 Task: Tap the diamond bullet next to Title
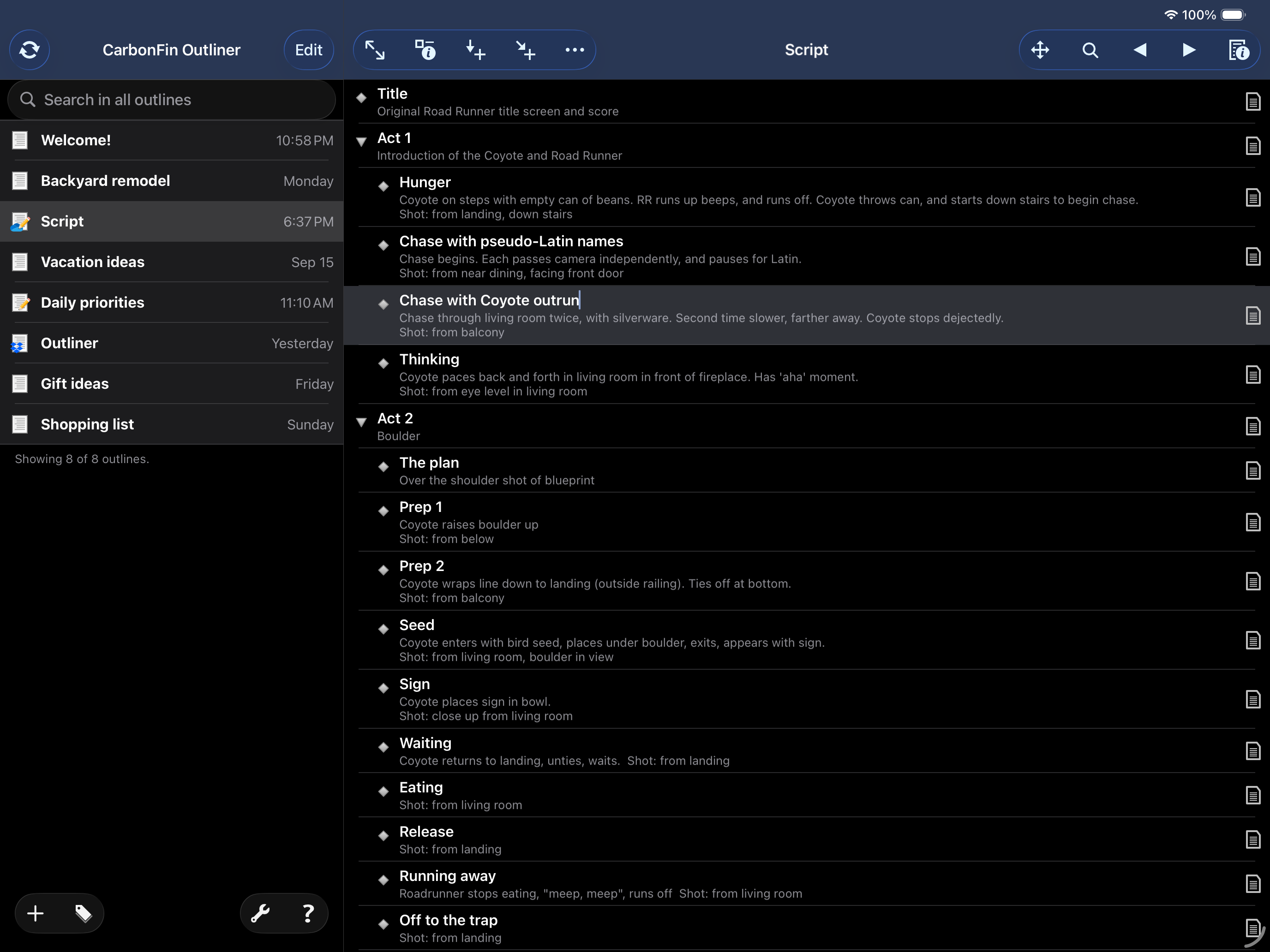361,98
